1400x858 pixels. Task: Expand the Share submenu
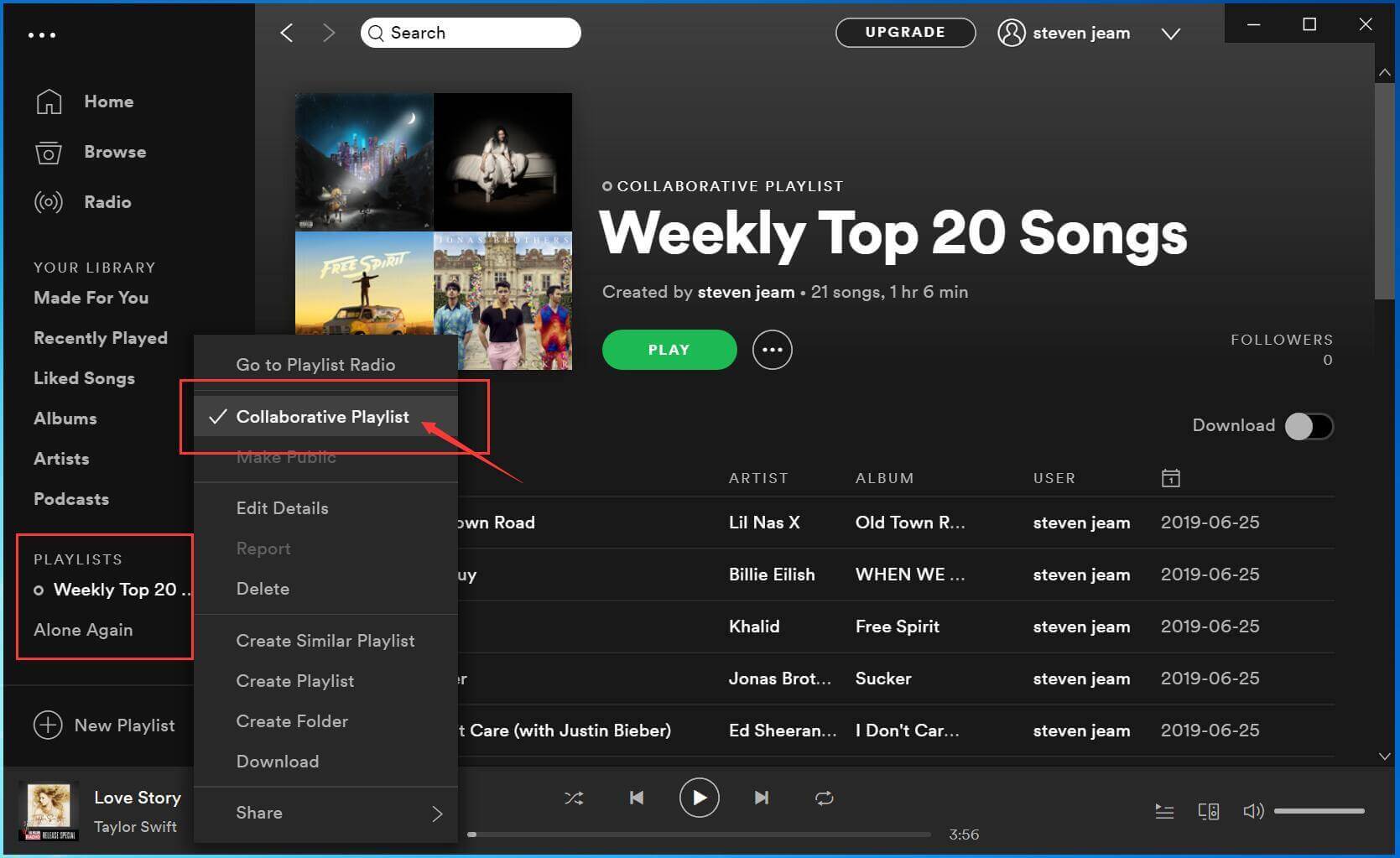click(325, 813)
